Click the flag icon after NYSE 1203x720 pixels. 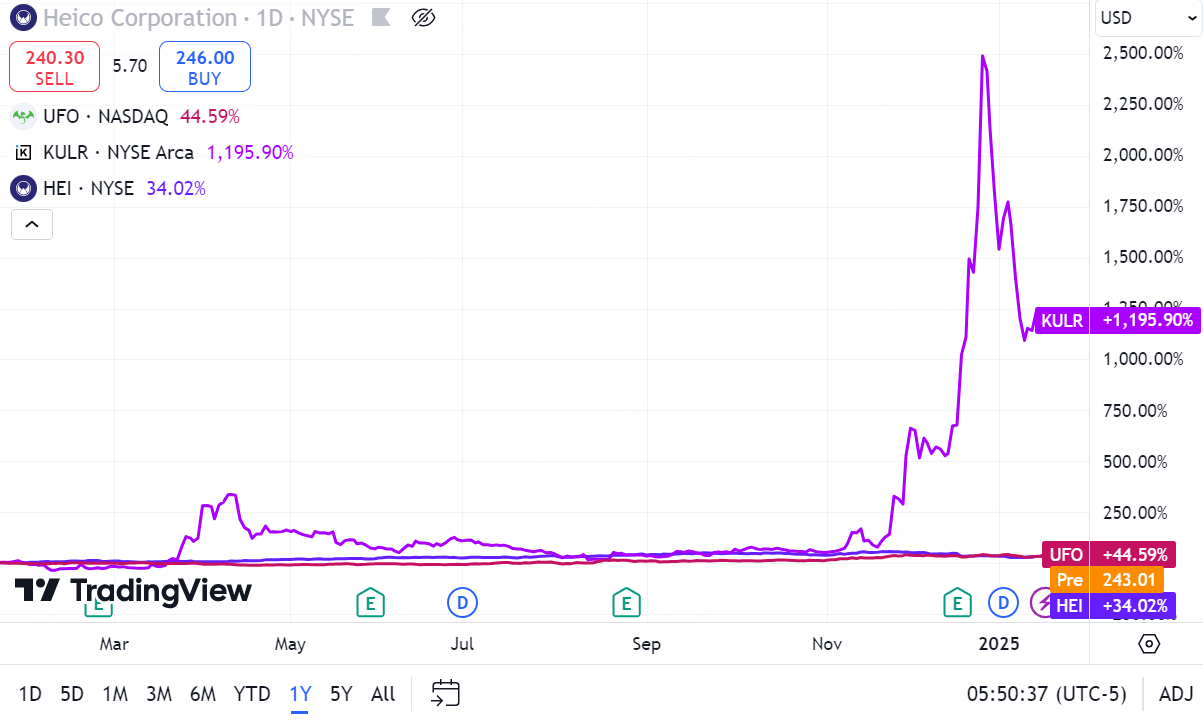[381, 17]
